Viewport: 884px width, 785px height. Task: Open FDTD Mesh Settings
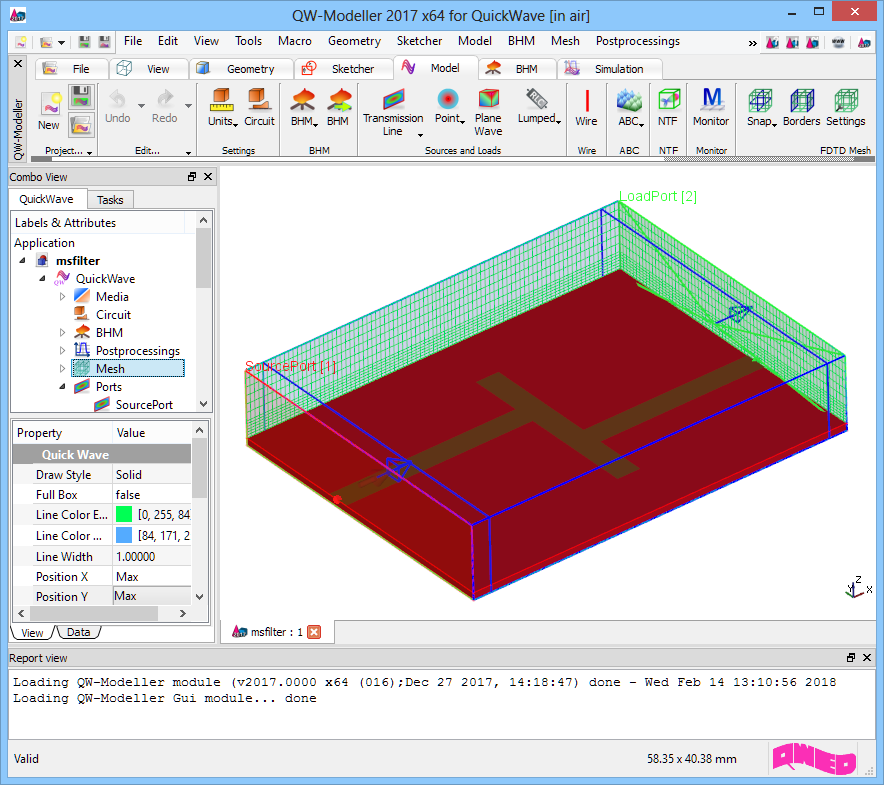[x=845, y=101]
